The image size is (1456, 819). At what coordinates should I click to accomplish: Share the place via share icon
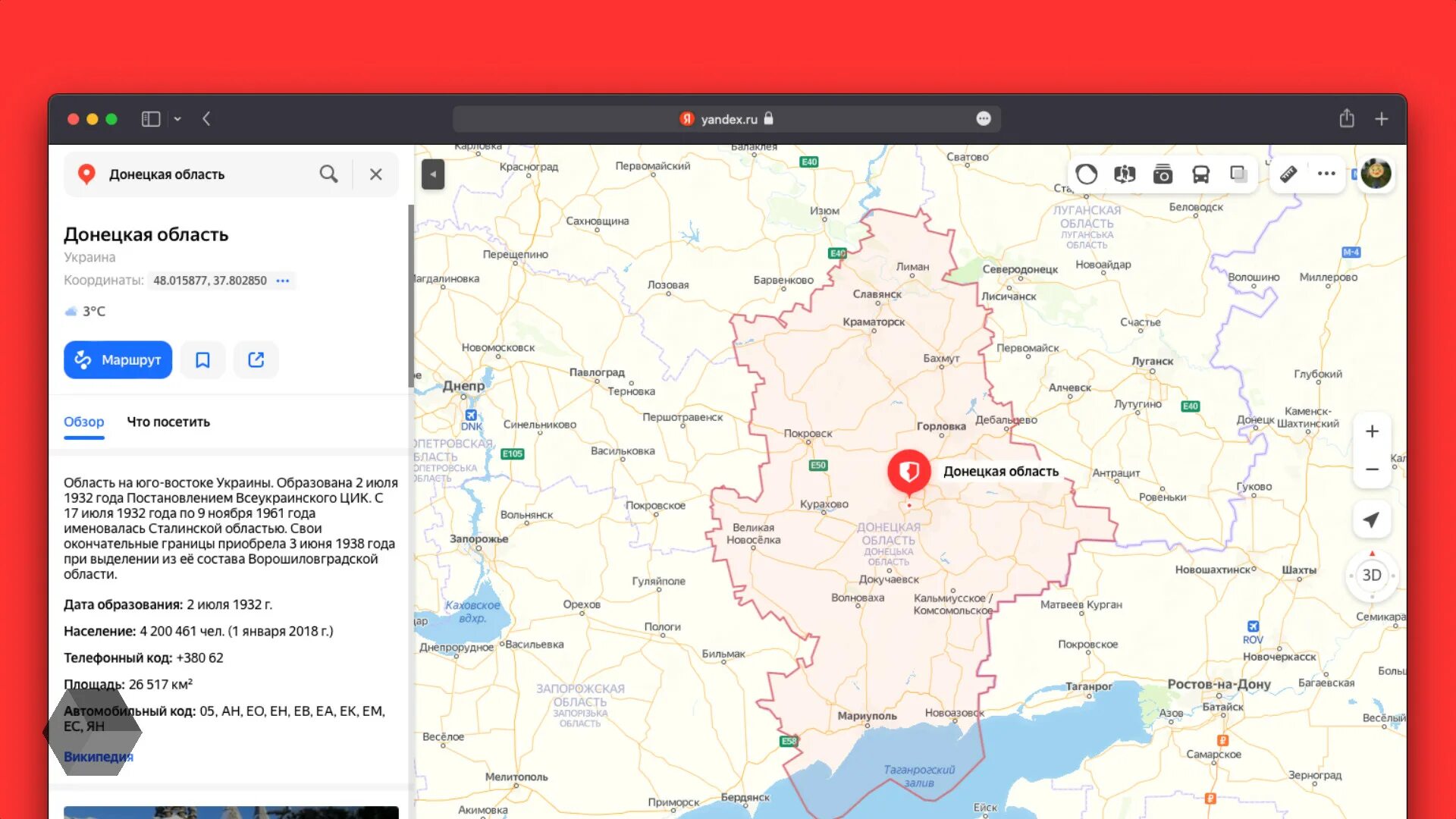pyautogui.click(x=256, y=359)
